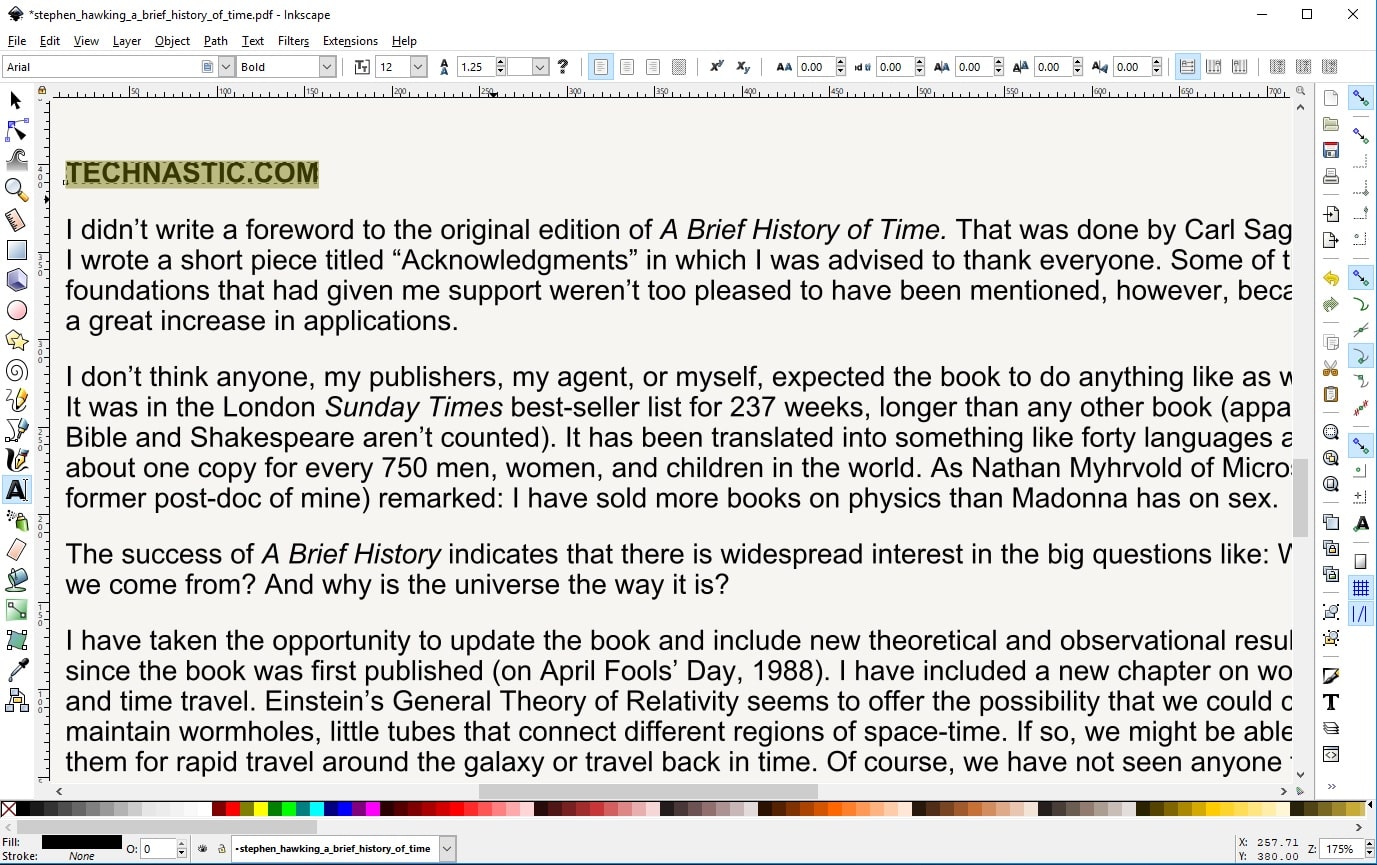
Task: Click the no-color X swatch
Action: click(8, 808)
